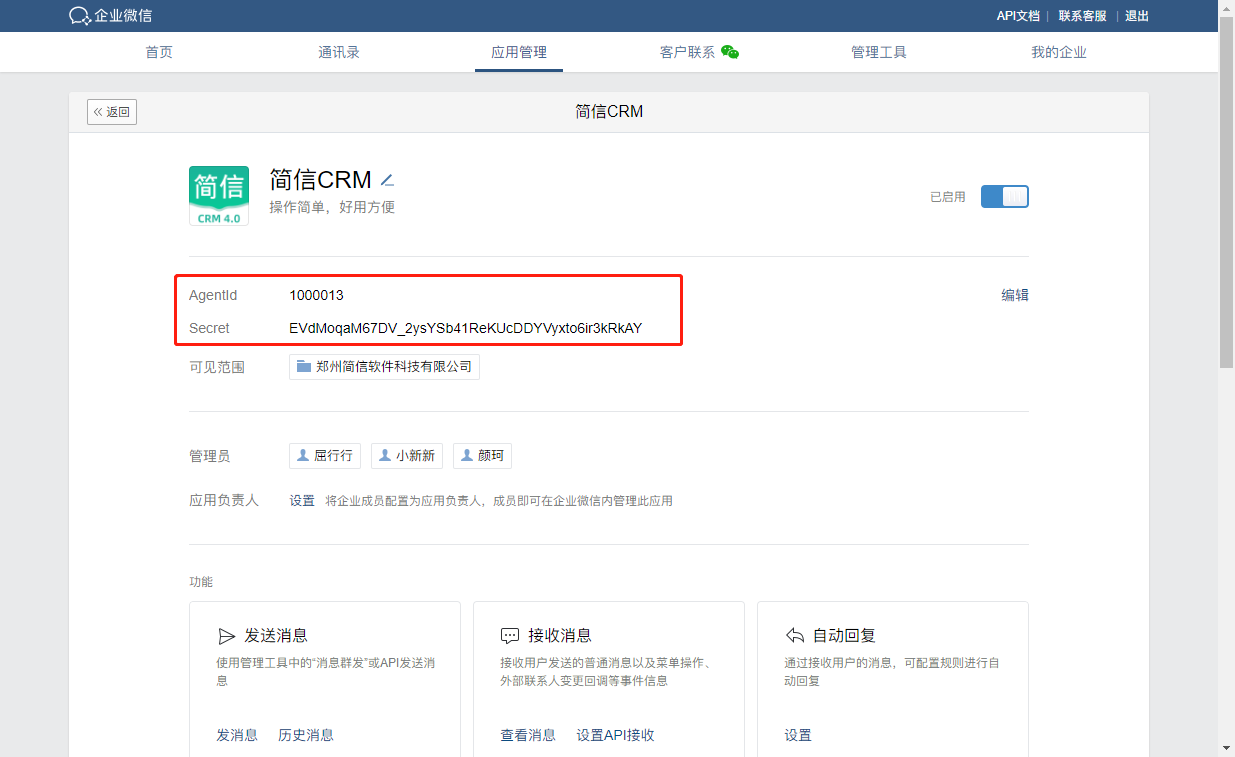The height and width of the screenshot is (757, 1235).
Task: Click the 企业微信 logo icon
Action: tap(79, 16)
